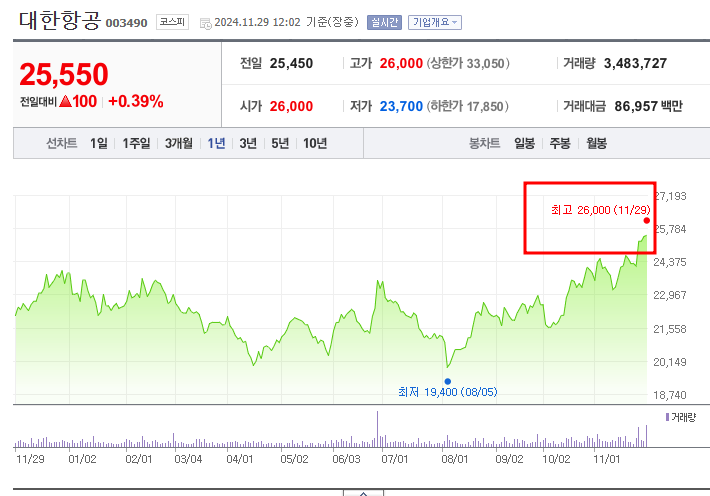Screen dimensions: 710x496
Task: Switch to 주봉 candlestick chart
Action: pos(560,144)
